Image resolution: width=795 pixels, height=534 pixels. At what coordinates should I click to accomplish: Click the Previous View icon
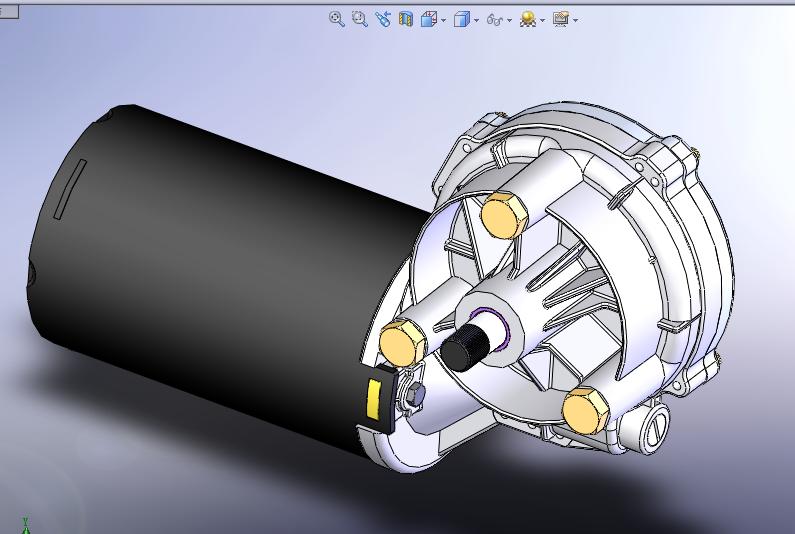[x=383, y=19]
